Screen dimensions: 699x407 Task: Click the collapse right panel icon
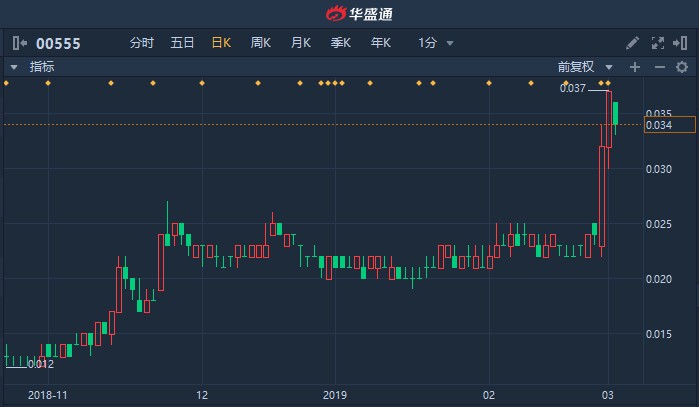(x=682, y=43)
